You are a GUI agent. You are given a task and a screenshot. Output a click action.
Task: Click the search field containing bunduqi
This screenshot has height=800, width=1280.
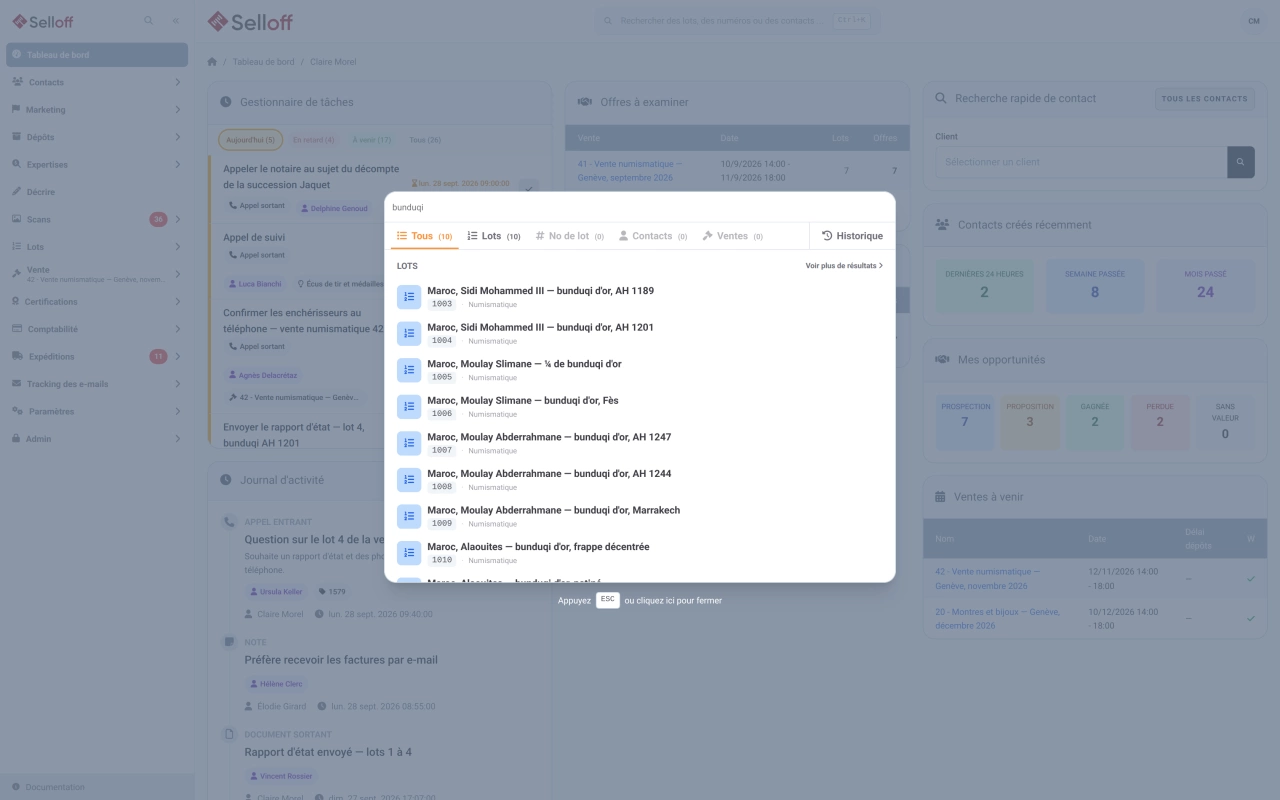640,207
